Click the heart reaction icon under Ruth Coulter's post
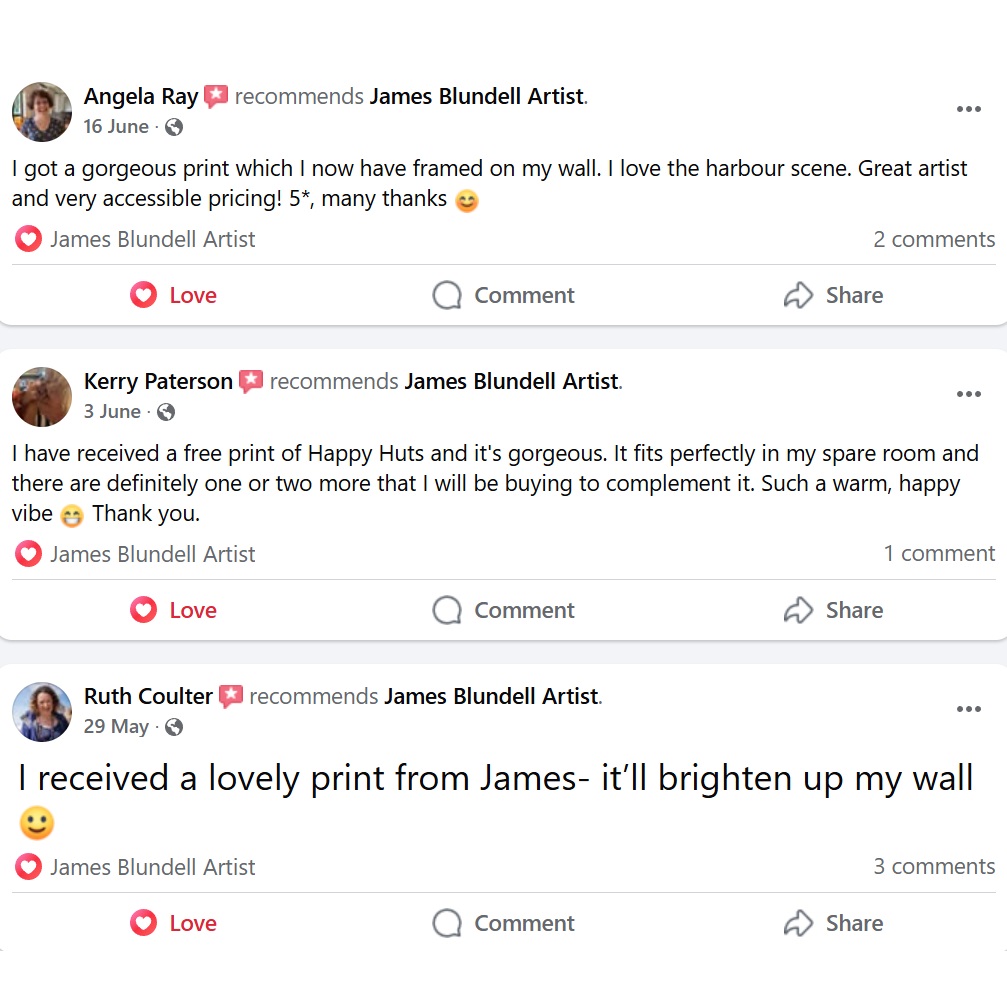Image resolution: width=1007 pixels, height=1000 pixels. tap(28, 867)
